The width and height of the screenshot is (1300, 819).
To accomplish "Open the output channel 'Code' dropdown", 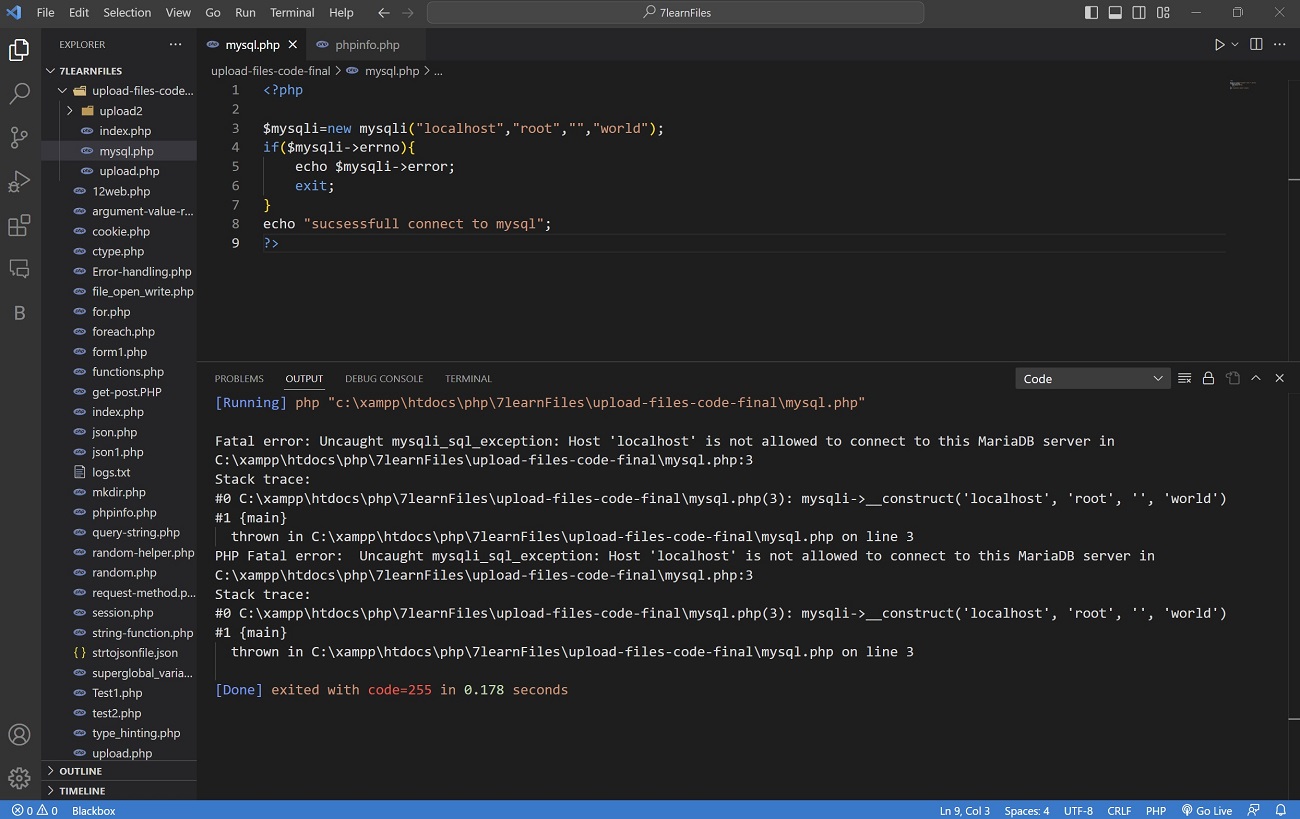I will (1092, 379).
